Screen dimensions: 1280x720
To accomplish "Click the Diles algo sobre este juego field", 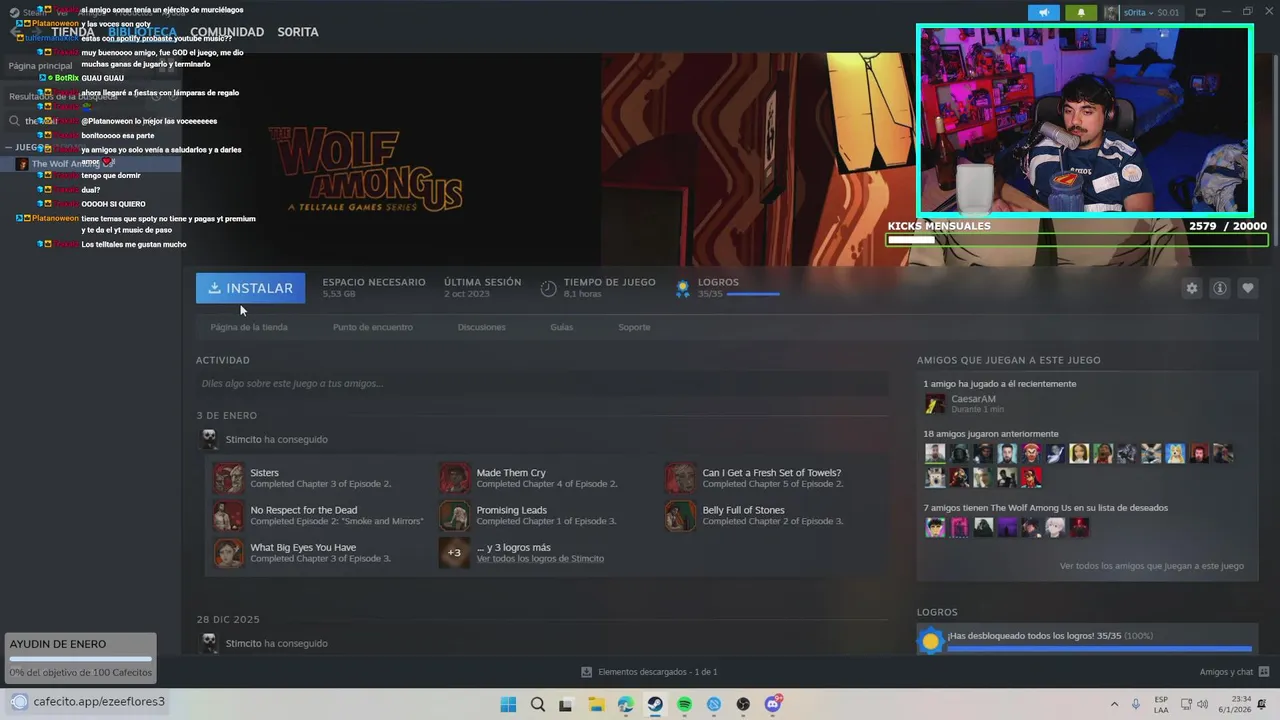I will tap(542, 383).
